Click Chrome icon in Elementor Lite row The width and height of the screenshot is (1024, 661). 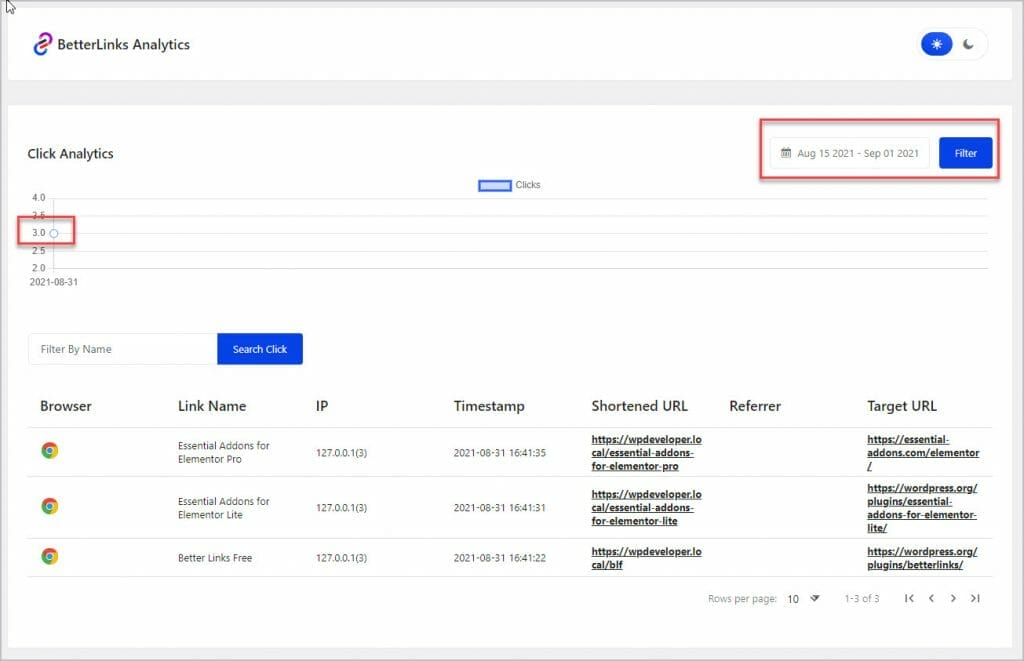point(50,506)
